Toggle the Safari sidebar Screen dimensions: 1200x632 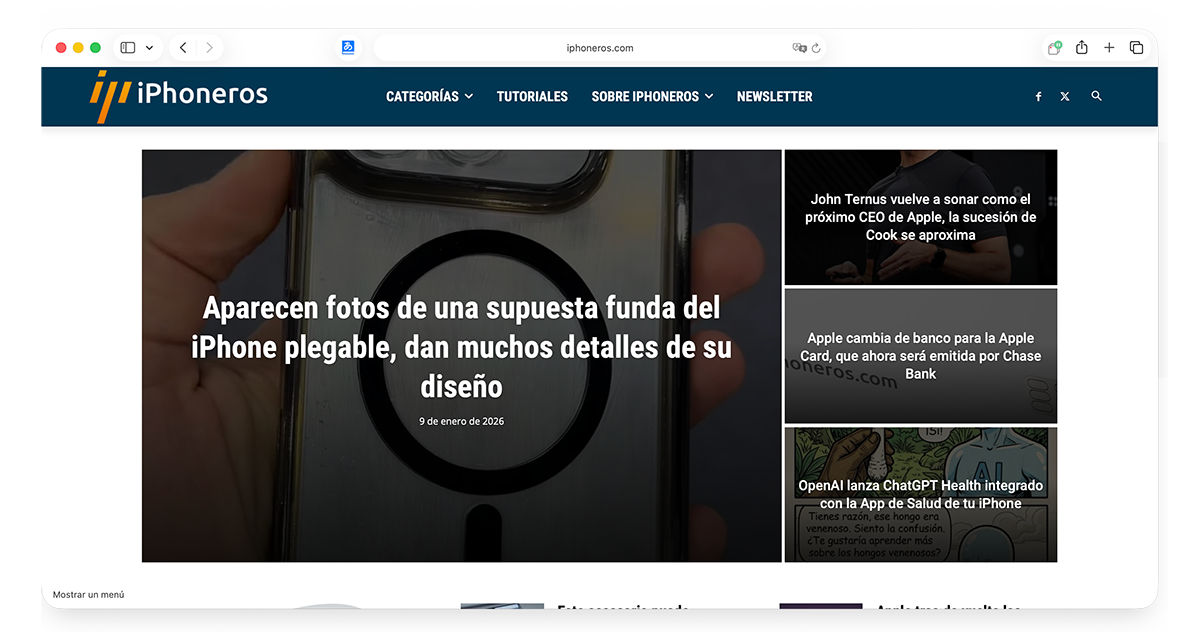pos(125,47)
